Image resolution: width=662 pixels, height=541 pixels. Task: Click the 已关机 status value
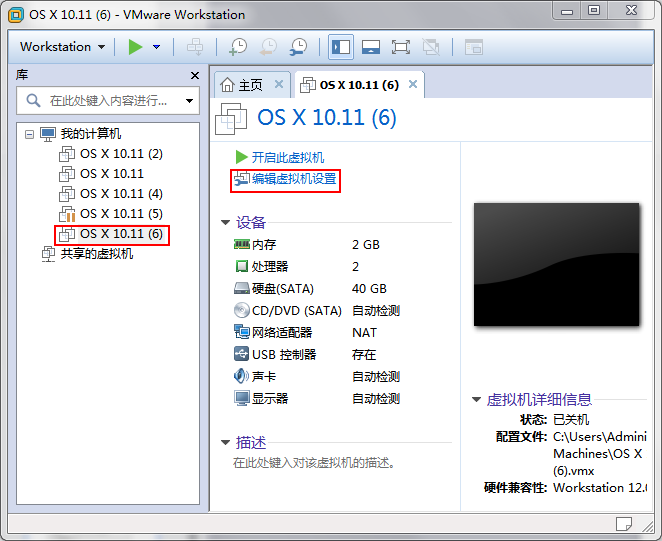click(571, 420)
